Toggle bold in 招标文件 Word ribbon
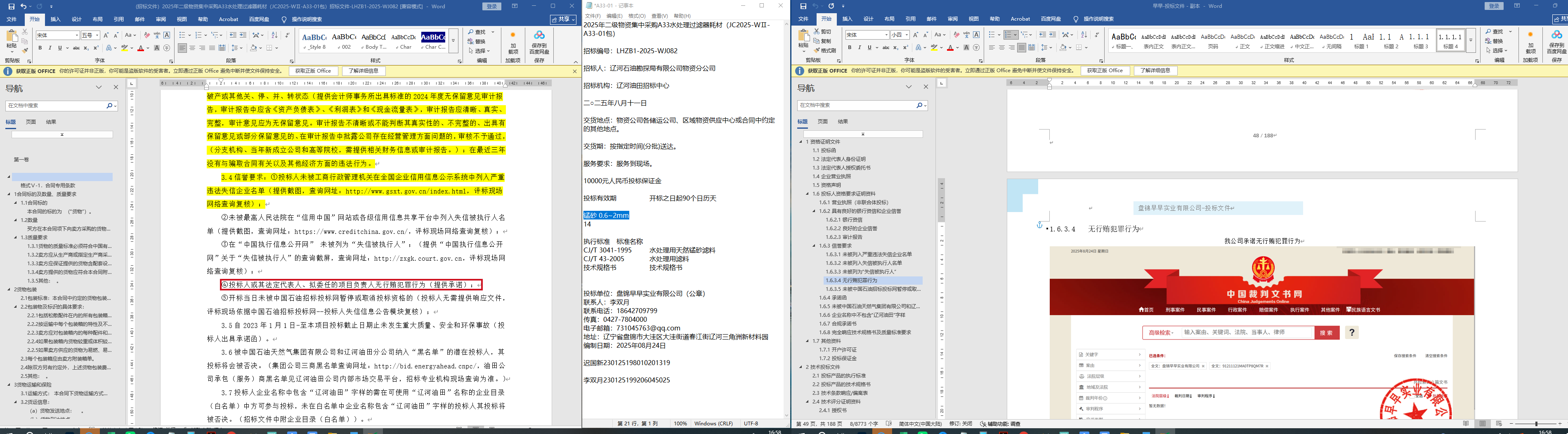 pyautogui.click(x=40, y=48)
